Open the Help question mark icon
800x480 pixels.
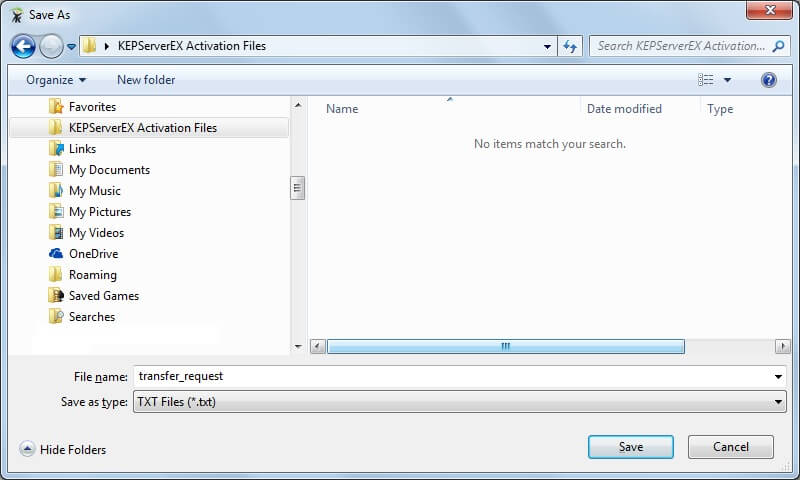coord(768,80)
